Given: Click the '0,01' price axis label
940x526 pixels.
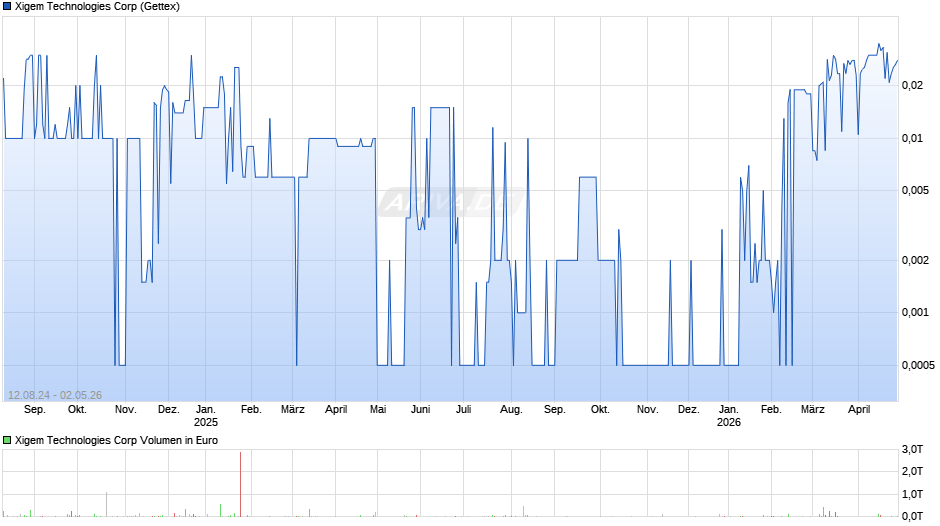Looking at the screenshot, I should [912, 139].
